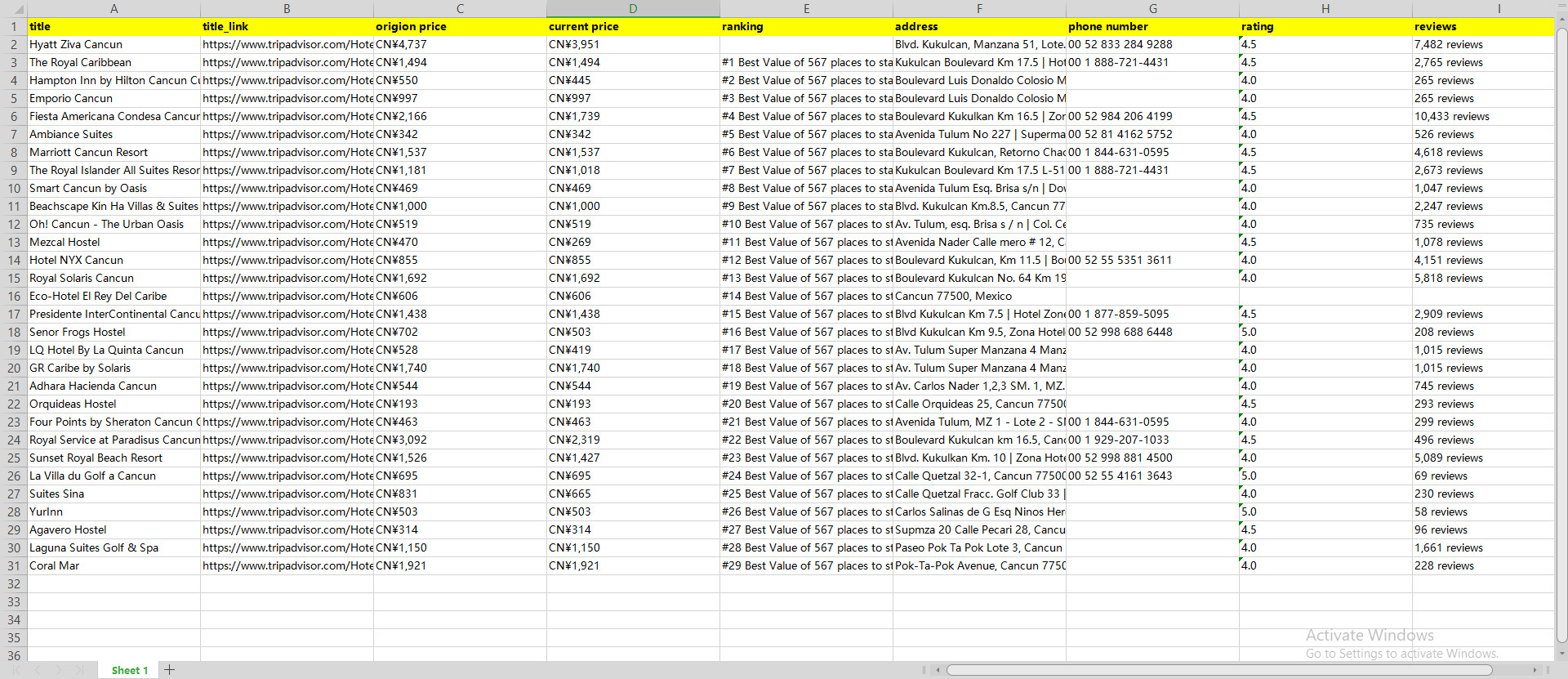Select empty row 34 header
This screenshot has width=1568, height=679.
tap(14, 620)
